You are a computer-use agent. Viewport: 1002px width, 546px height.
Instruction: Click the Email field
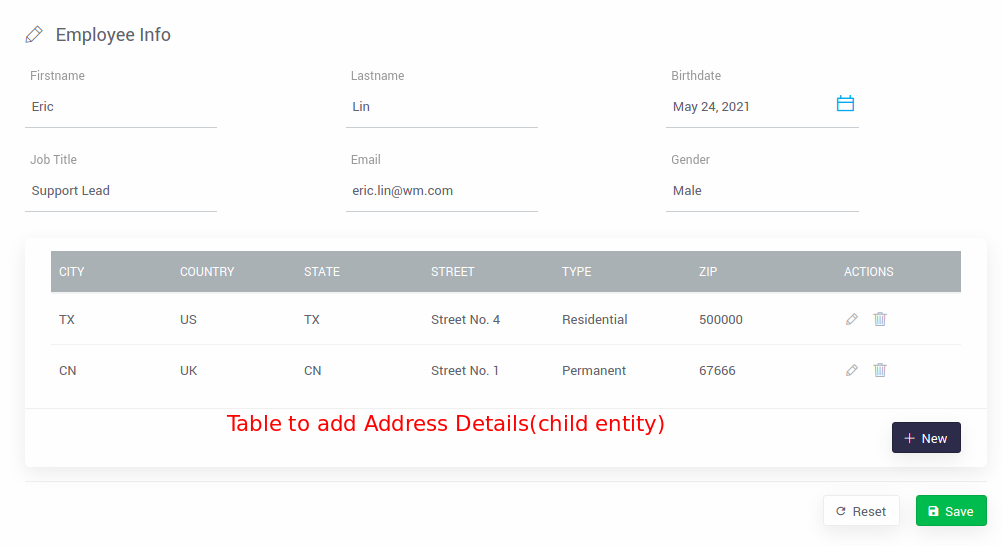tap(441, 191)
